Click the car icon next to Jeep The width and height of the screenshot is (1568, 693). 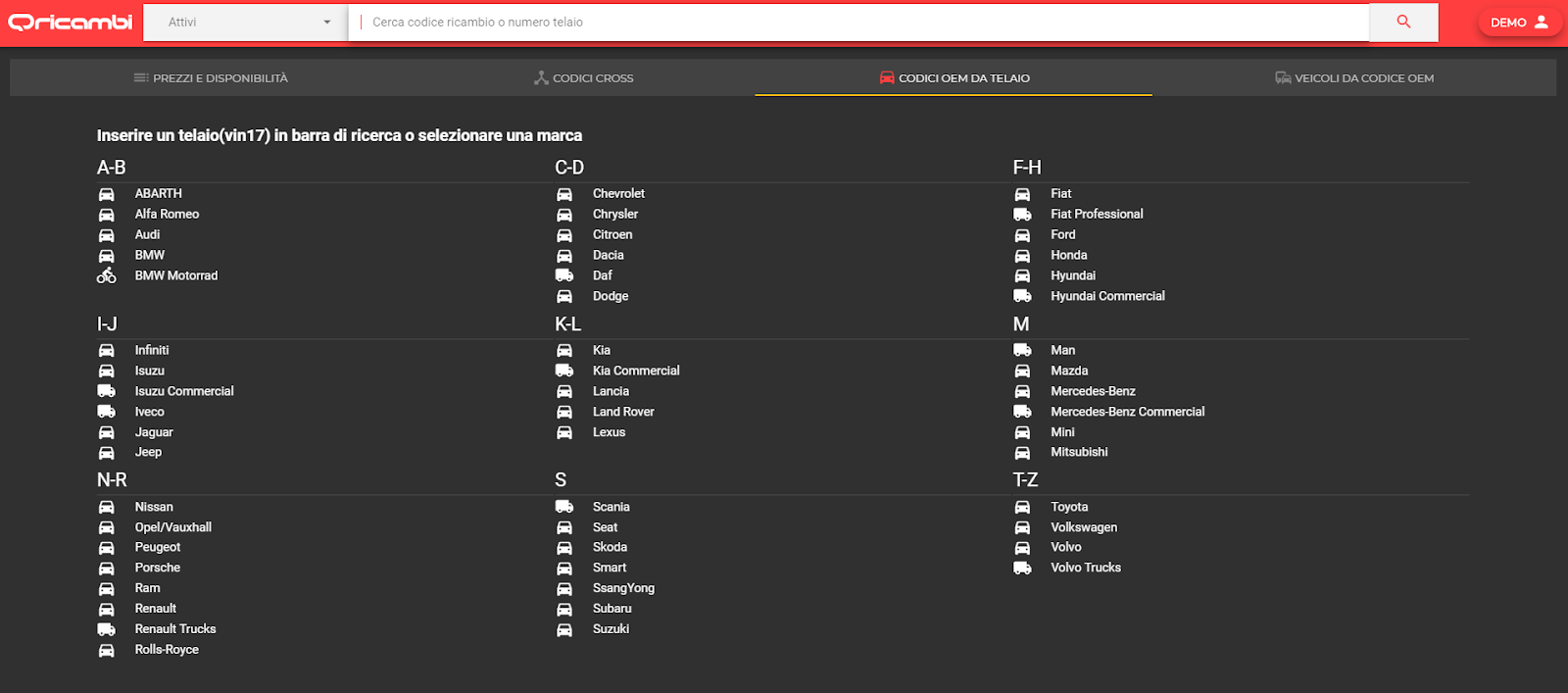tap(106, 453)
